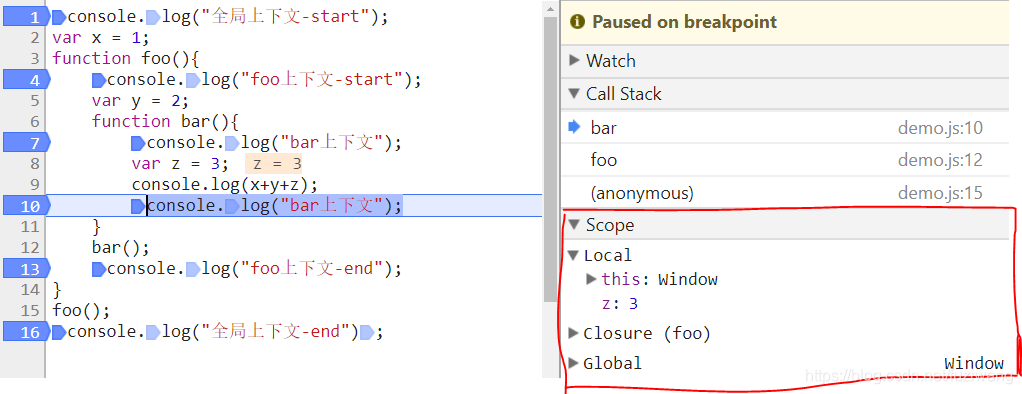Click inline breakpoint marker before log on line 1
This screenshot has width=1022, height=394.
(153, 18)
